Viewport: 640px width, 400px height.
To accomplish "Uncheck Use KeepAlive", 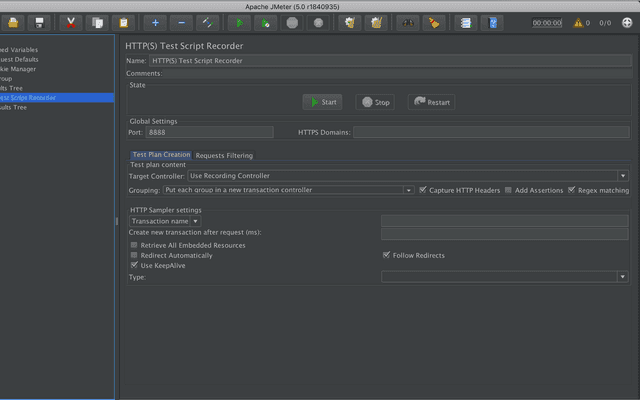I will tap(134, 265).
